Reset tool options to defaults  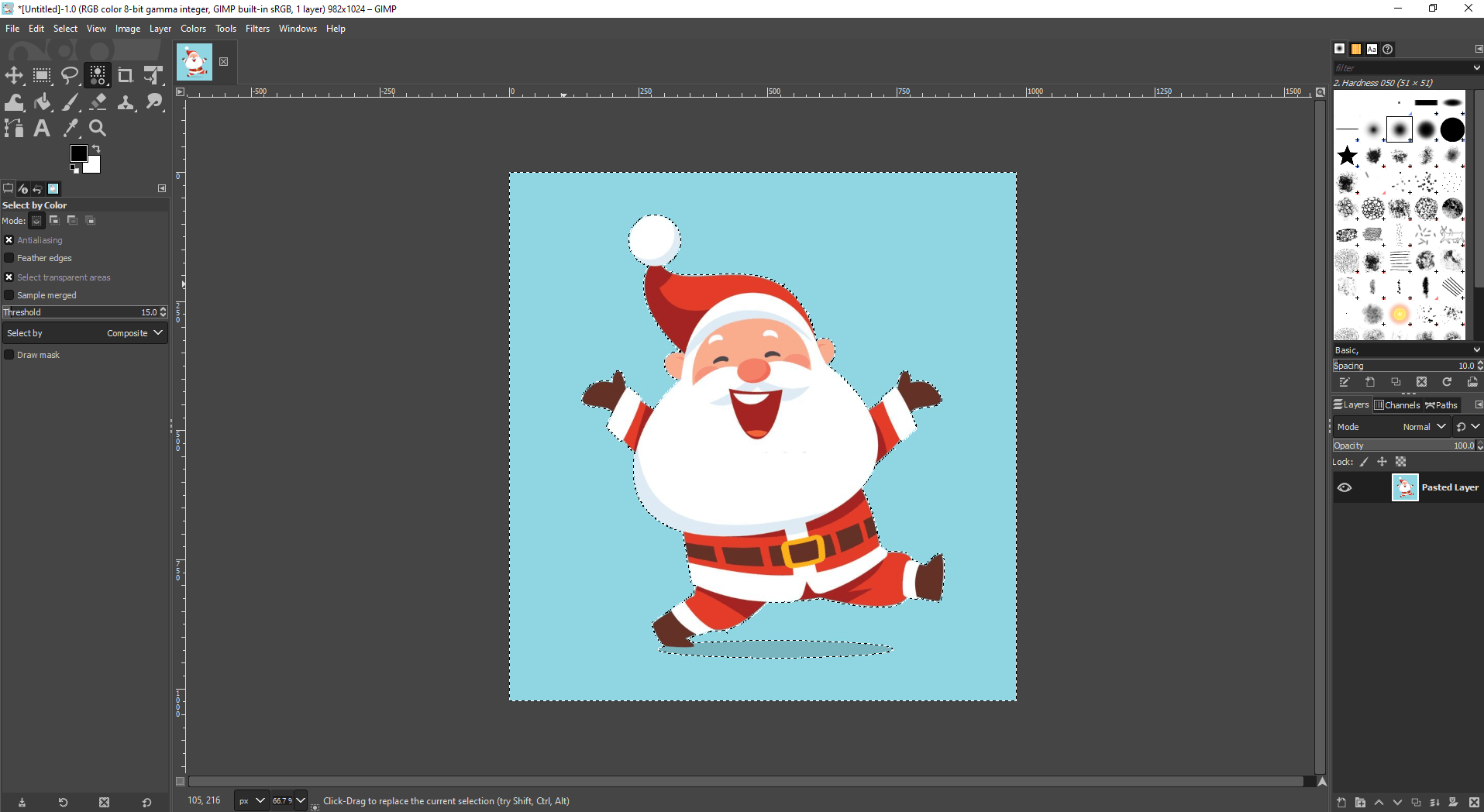146,803
